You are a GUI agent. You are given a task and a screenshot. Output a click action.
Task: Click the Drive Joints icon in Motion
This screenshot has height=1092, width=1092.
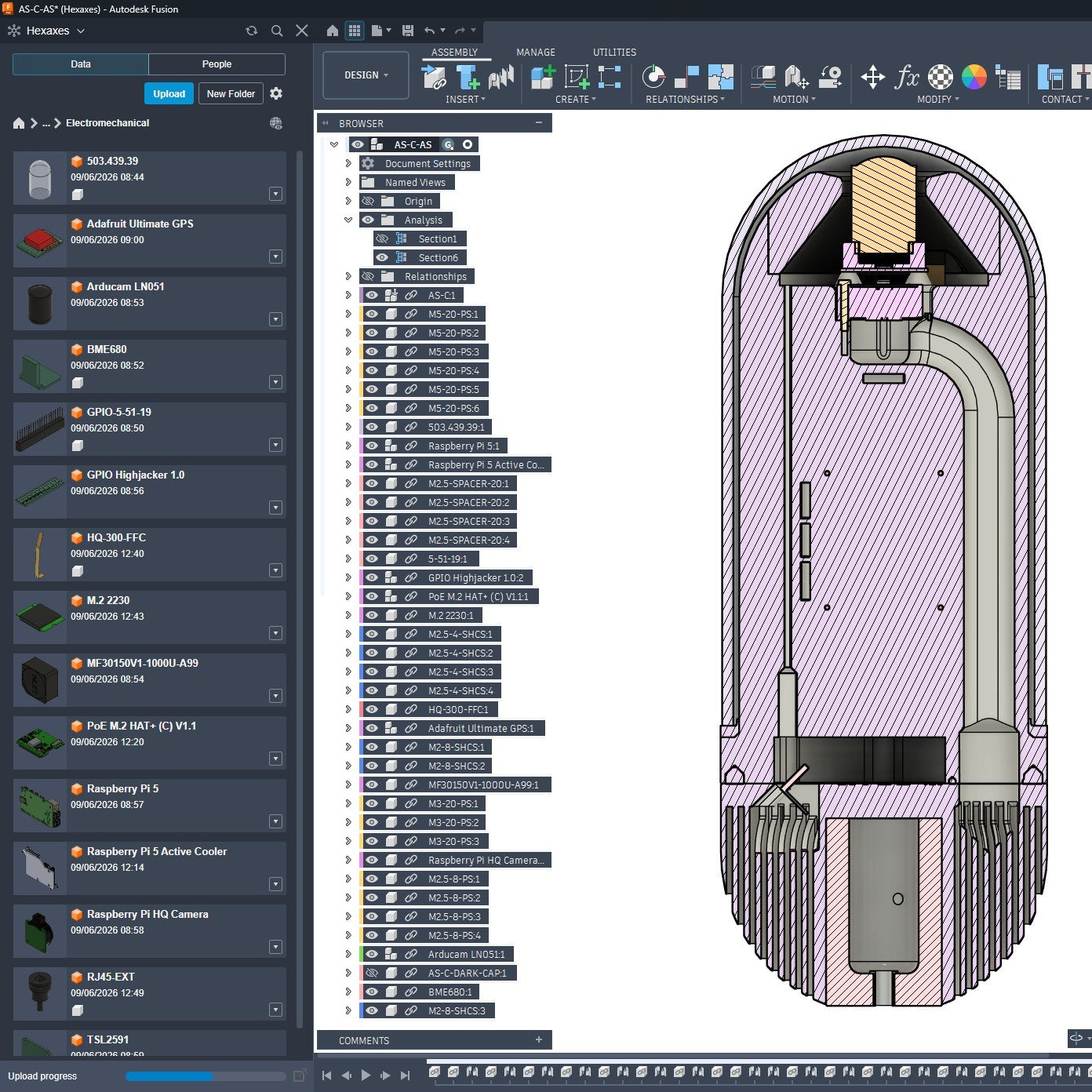coord(797,77)
